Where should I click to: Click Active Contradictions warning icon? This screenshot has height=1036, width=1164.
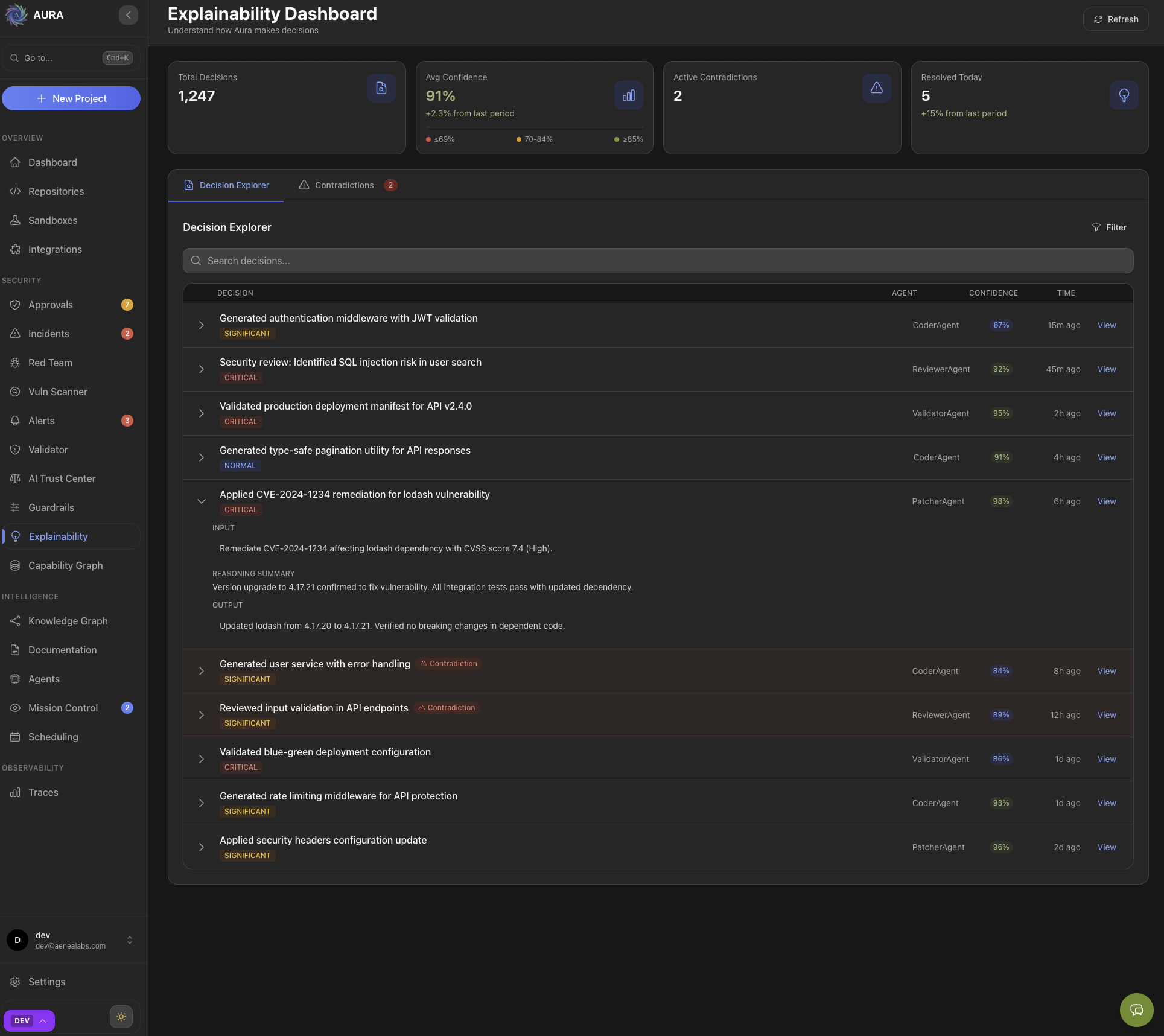[877, 88]
